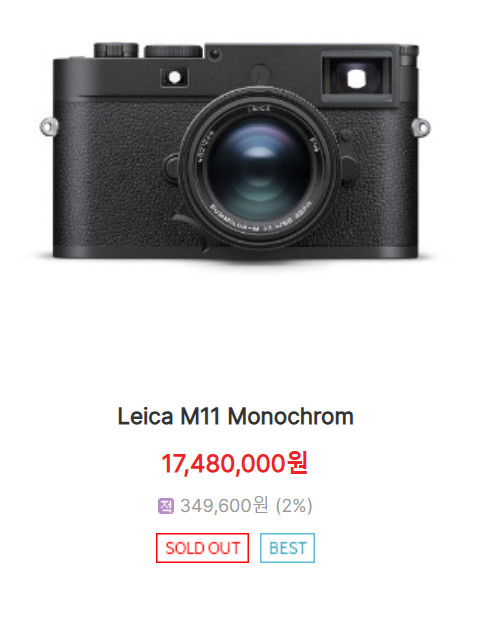Open the Leica M11 Monochrom product title

point(235,416)
